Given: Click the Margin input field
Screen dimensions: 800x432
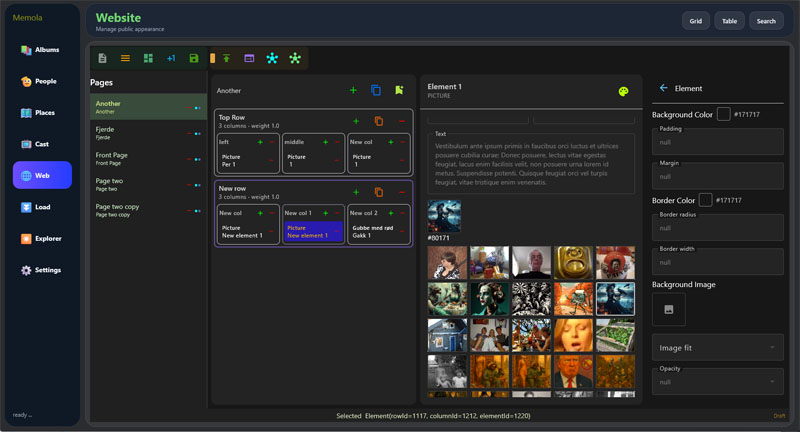Looking at the screenshot, I should (x=717, y=176).
